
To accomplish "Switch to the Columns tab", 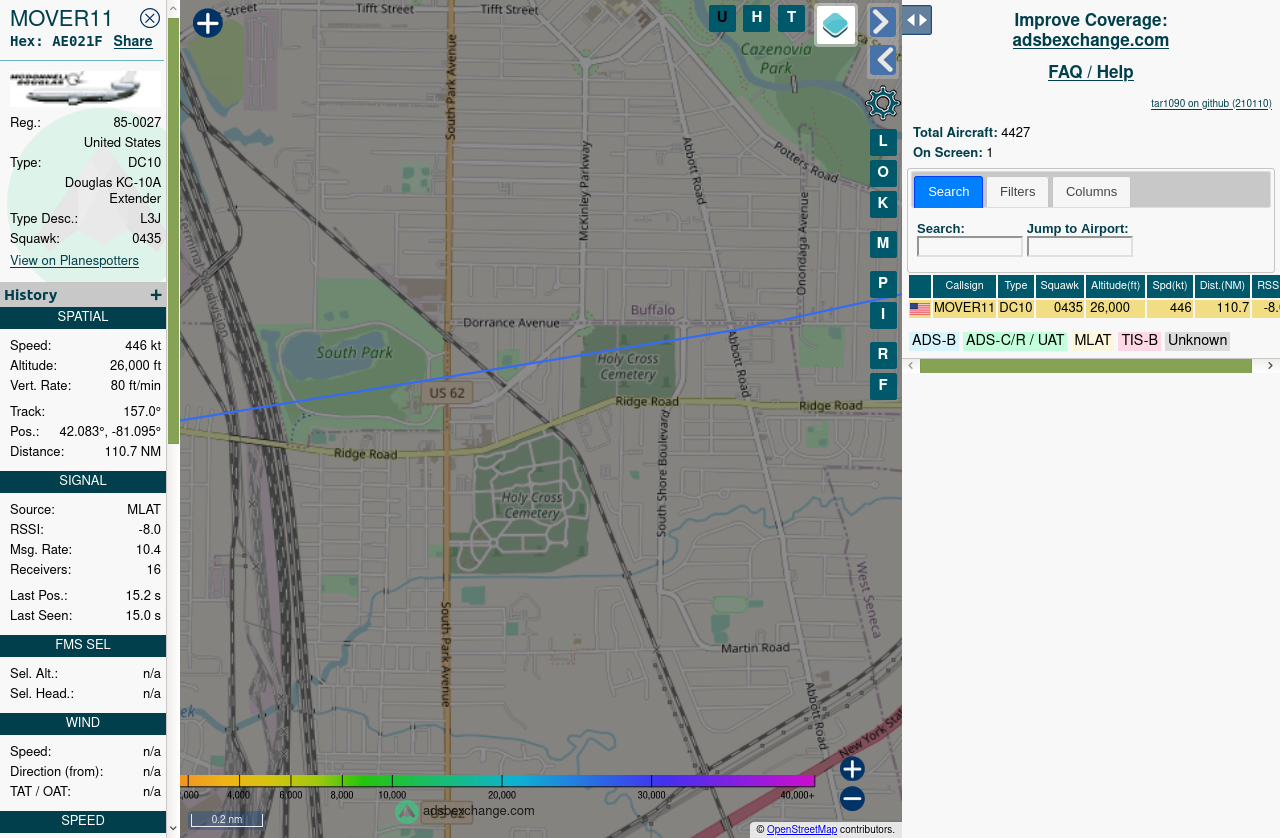I will (x=1091, y=192).
